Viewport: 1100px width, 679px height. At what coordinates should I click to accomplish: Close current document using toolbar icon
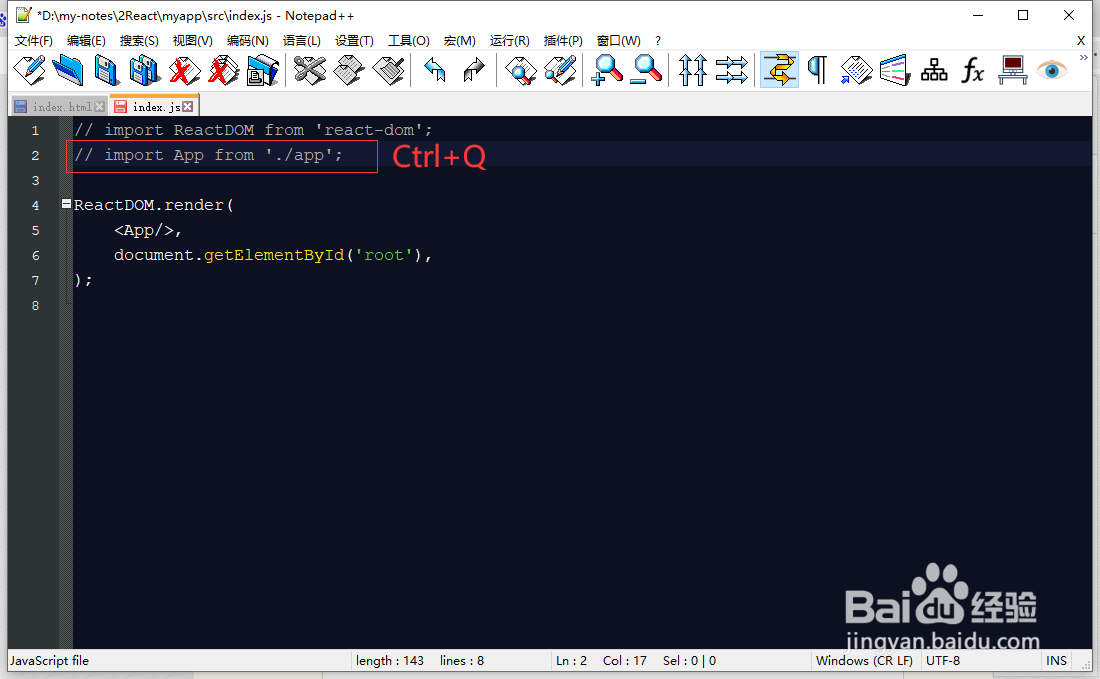[184, 70]
